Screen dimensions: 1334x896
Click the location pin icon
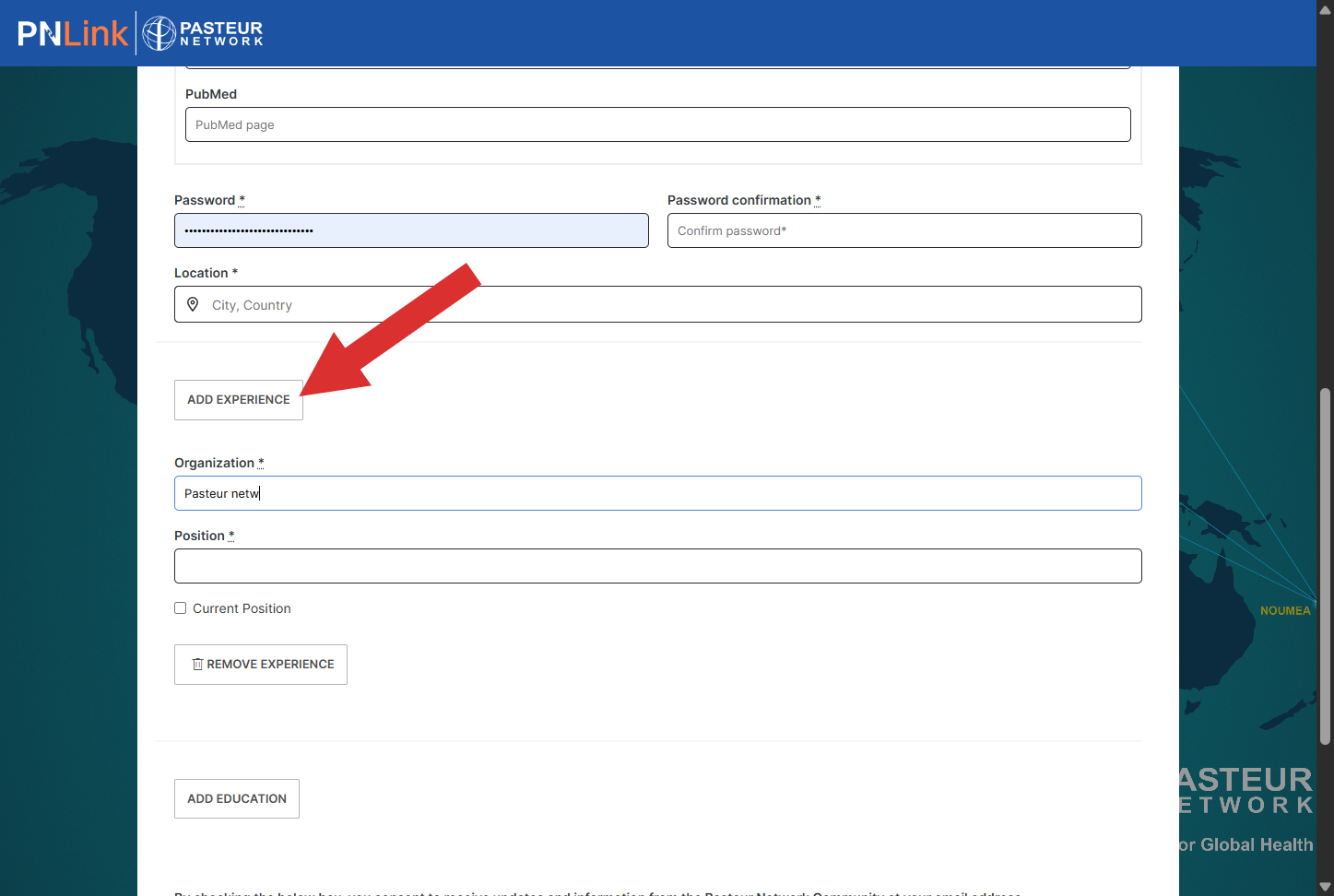193,304
